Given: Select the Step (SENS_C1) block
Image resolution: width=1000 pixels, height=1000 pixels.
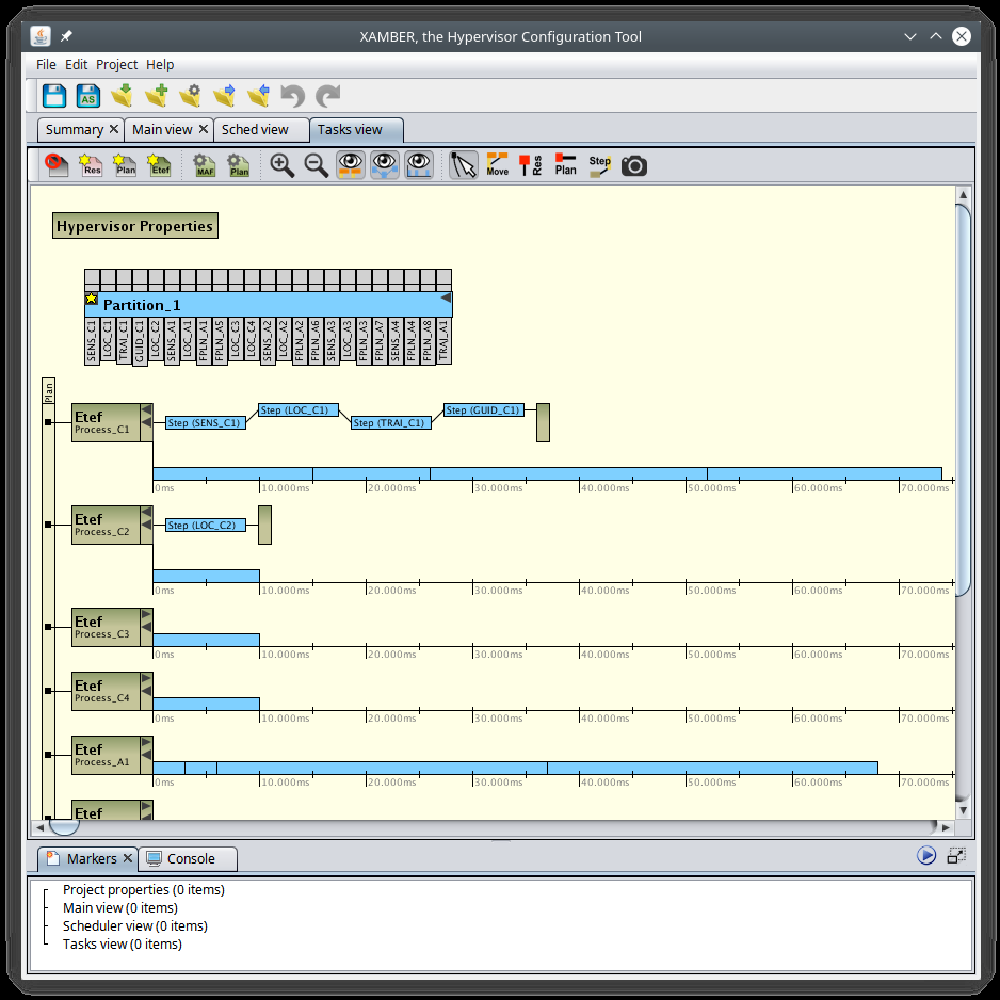Looking at the screenshot, I should pos(205,422).
